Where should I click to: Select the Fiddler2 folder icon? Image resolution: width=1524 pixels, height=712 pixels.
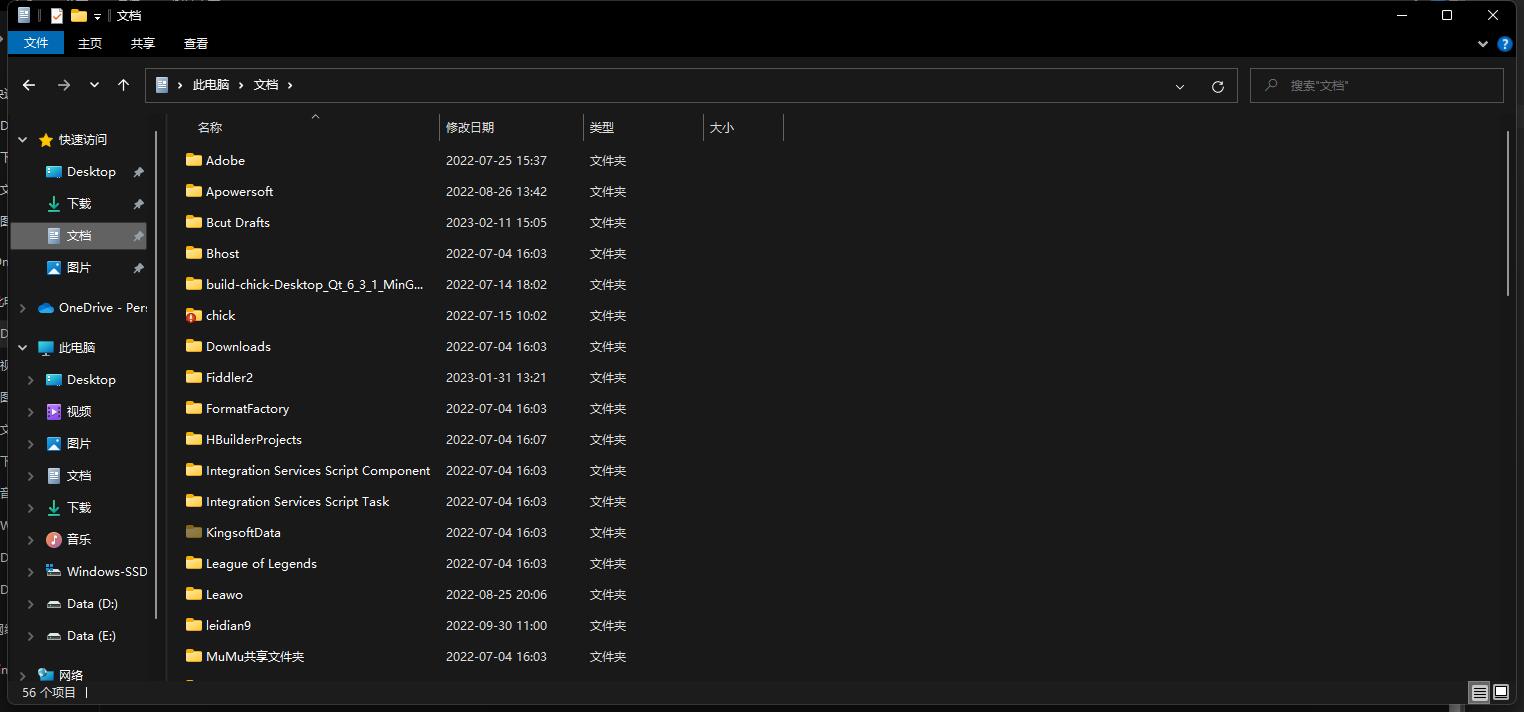[x=194, y=377]
